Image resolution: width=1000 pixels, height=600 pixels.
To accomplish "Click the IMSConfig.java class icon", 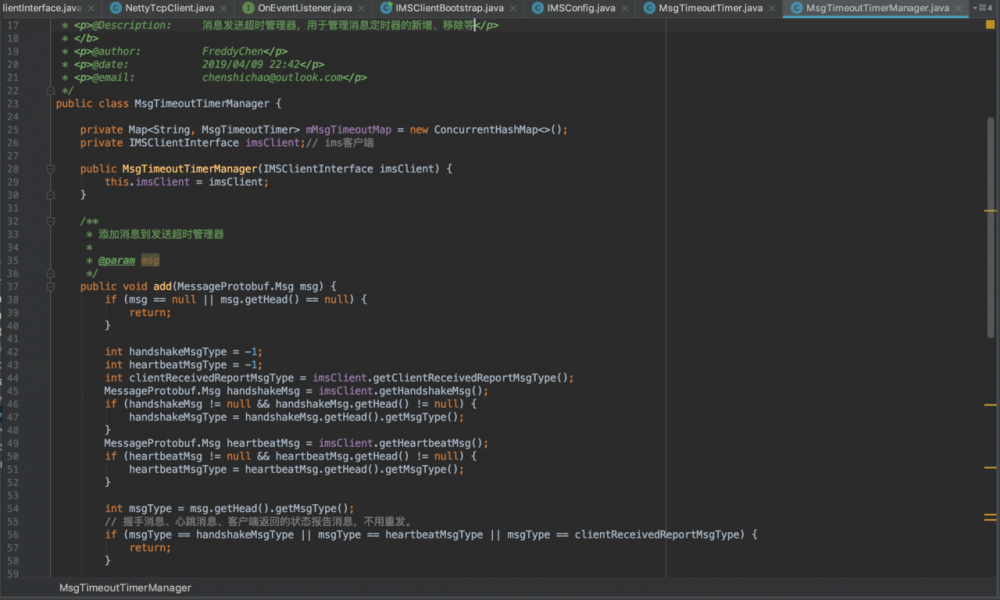I will [538, 8].
